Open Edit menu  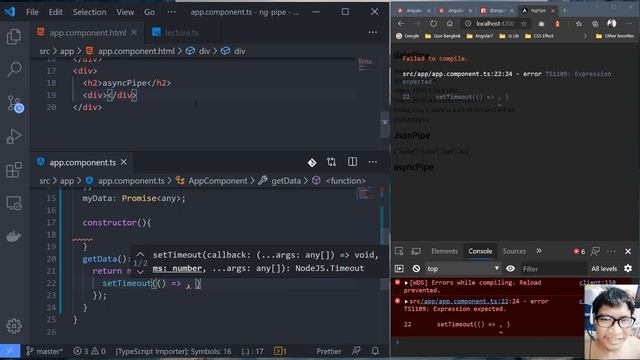pos(56,12)
